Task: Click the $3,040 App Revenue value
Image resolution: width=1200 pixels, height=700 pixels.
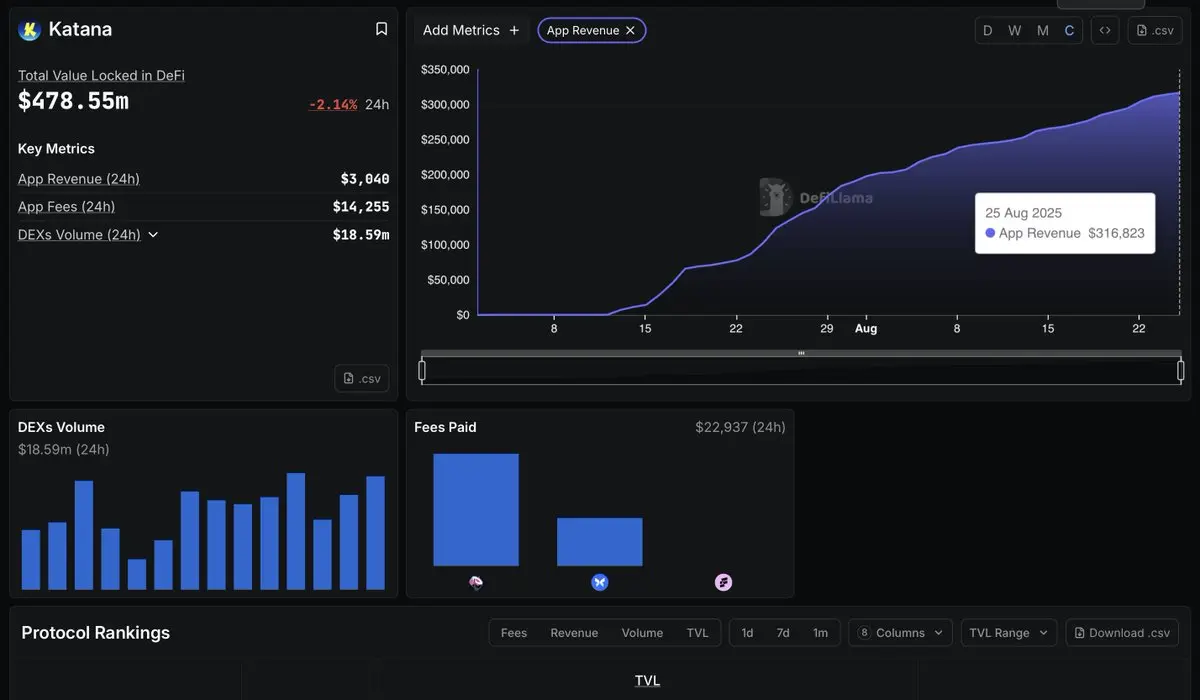Action: pyautogui.click(x=365, y=179)
